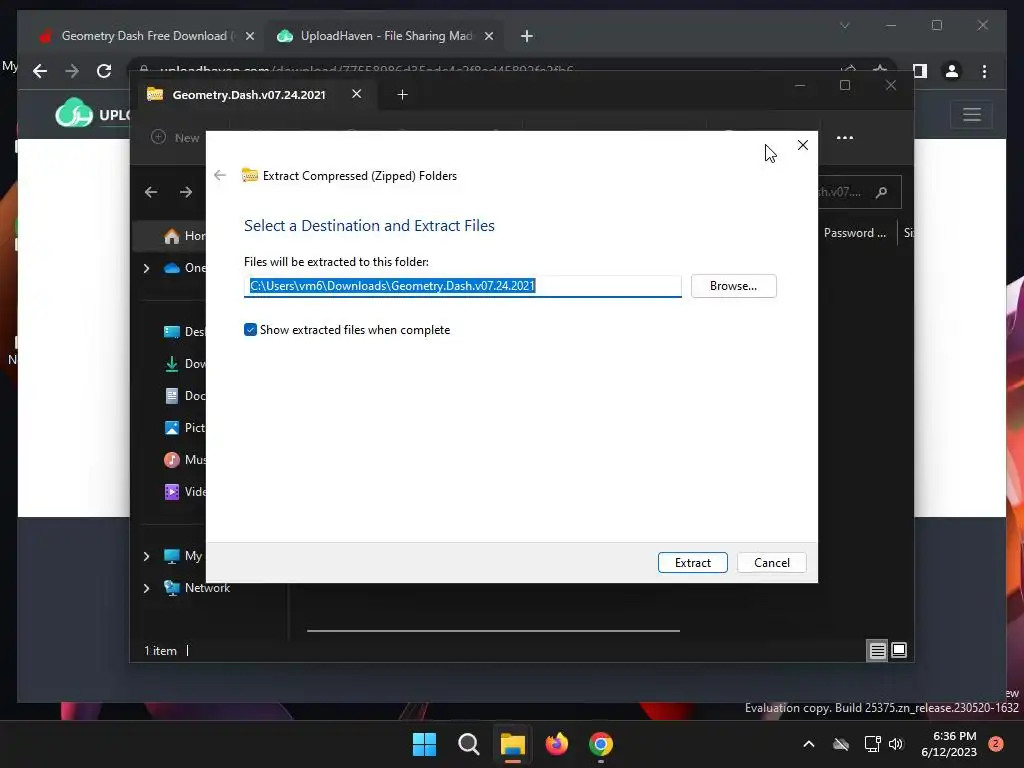Go back in Chrome browser

pyautogui.click(x=40, y=71)
